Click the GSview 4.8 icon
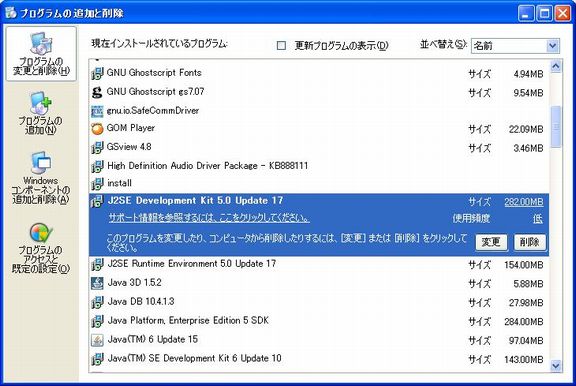Image resolution: width=576 pixels, height=386 pixels. coord(97,147)
